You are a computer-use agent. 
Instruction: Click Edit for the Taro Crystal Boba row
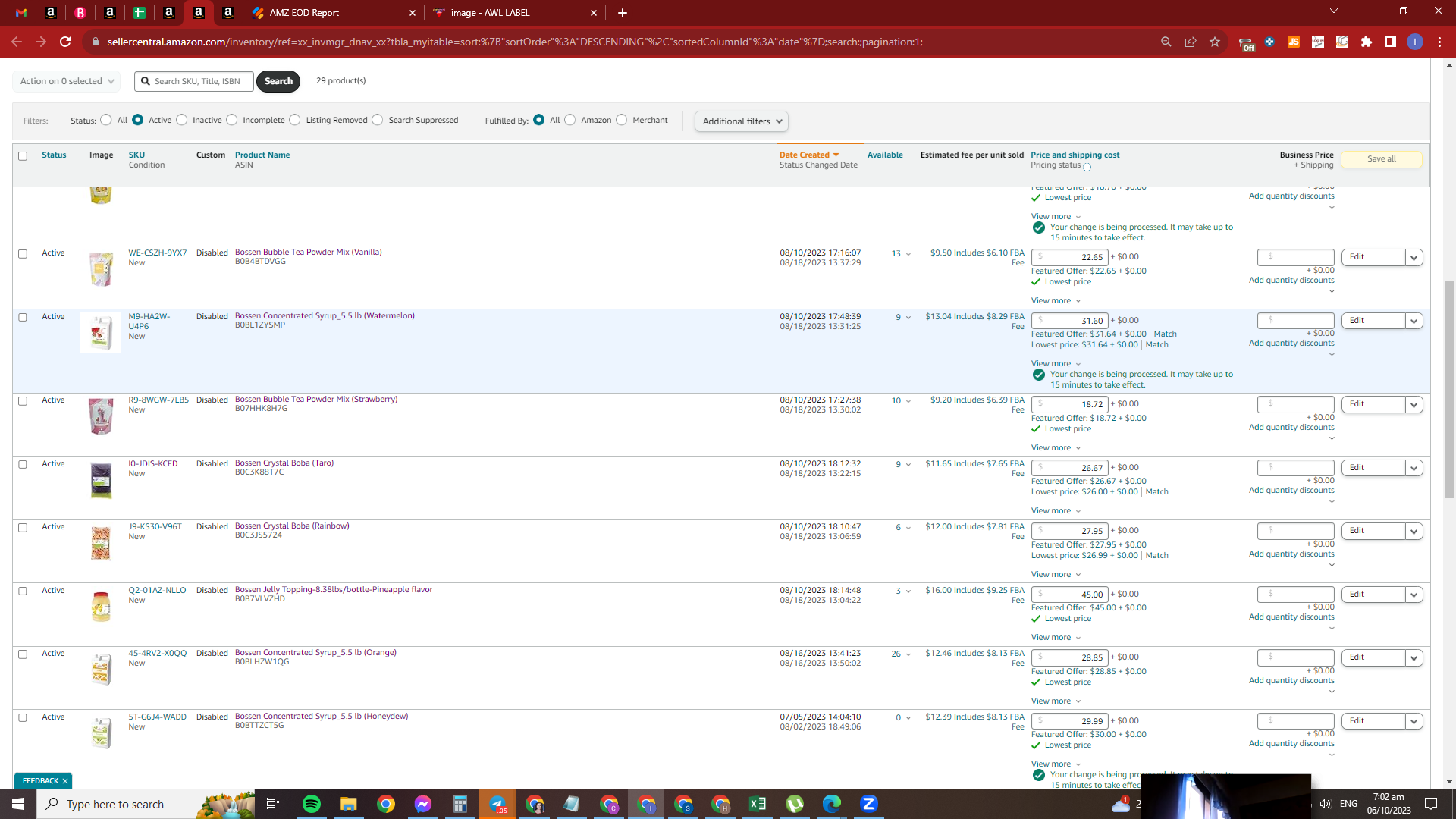1373,468
